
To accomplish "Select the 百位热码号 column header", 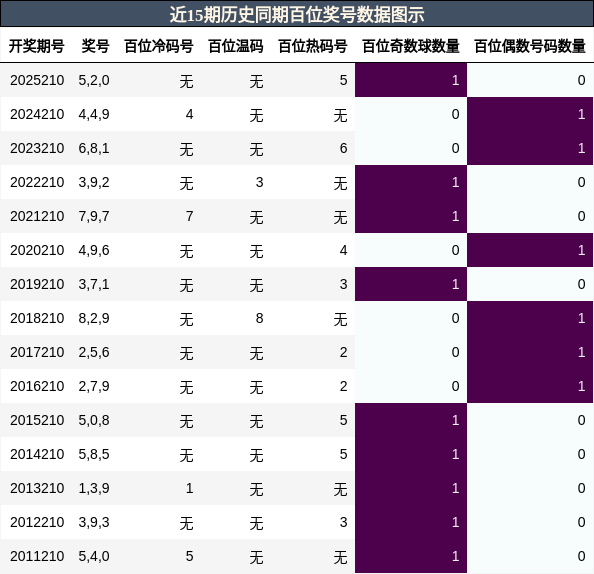I will point(313,46).
